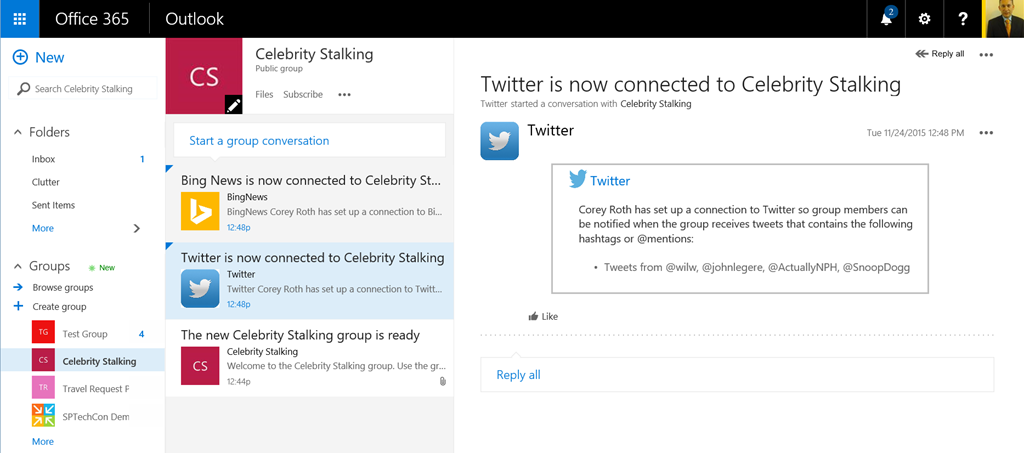The width and height of the screenshot is (1024, 453).
Task: Click the search magnifier icon
Action: pos(24,89)
